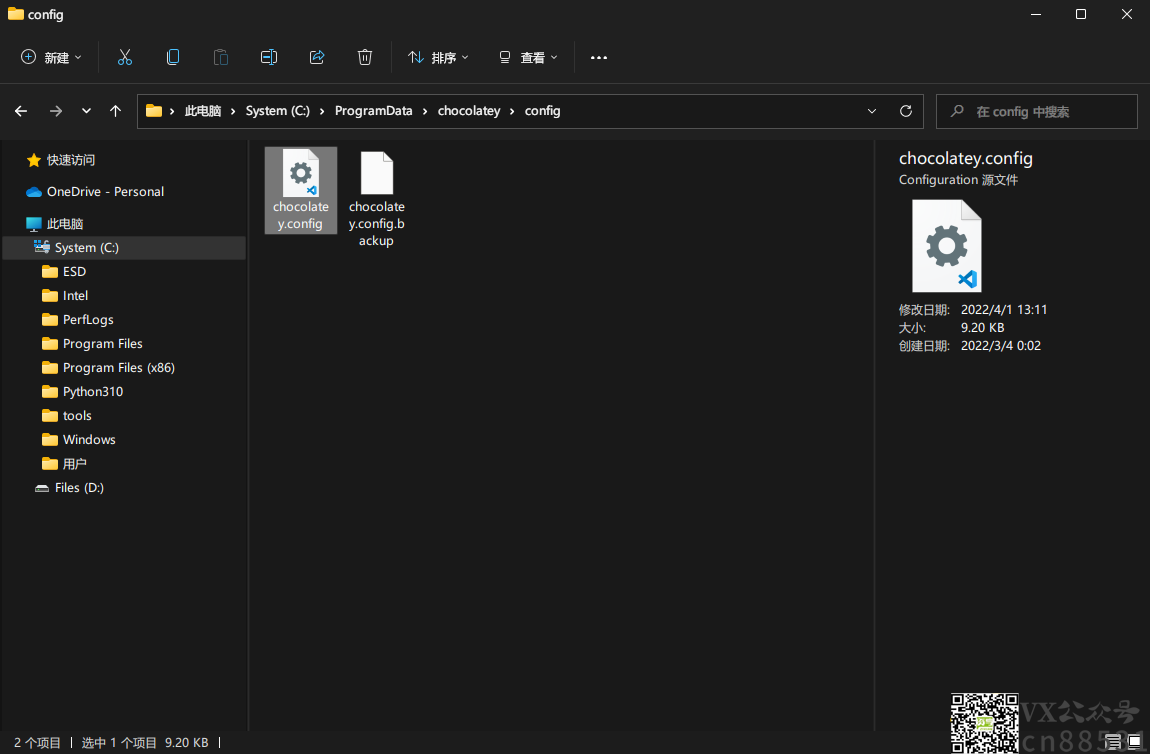Click the Share icon in toolbar
The width and height of the screenshot is (1150, 754).
tap(317, 57)
